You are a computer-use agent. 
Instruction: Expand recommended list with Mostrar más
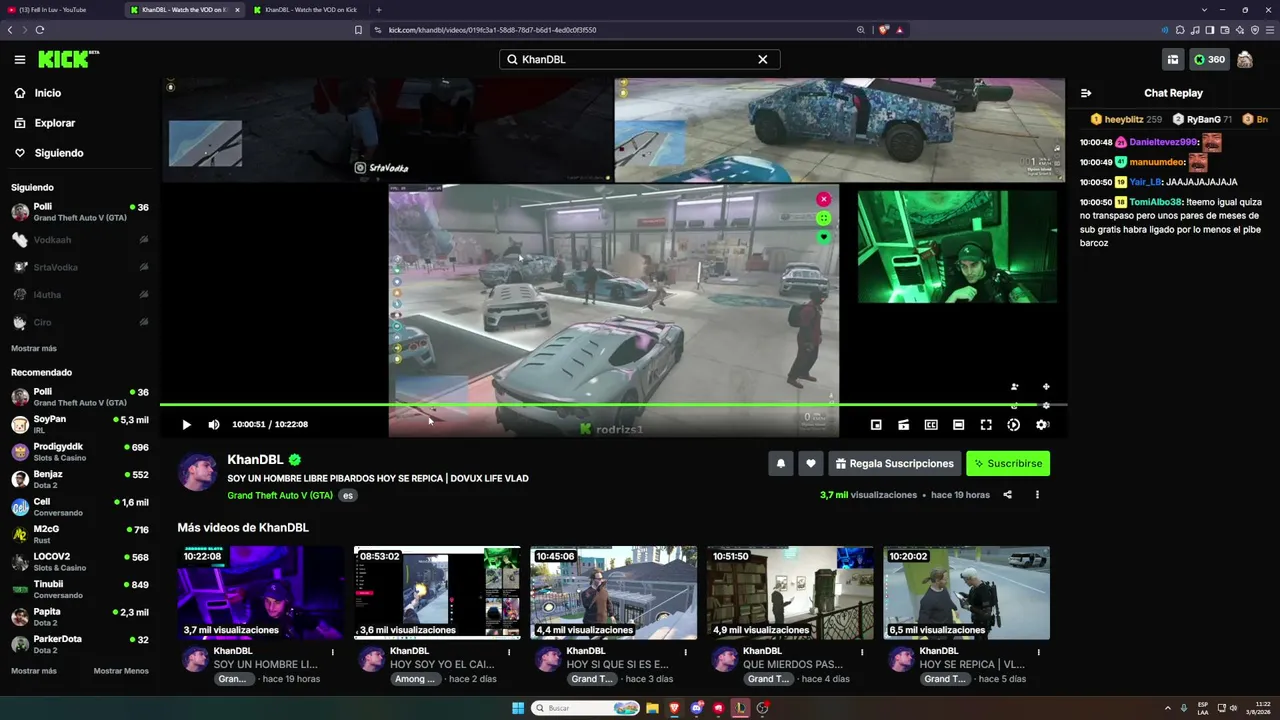point(34,671)
